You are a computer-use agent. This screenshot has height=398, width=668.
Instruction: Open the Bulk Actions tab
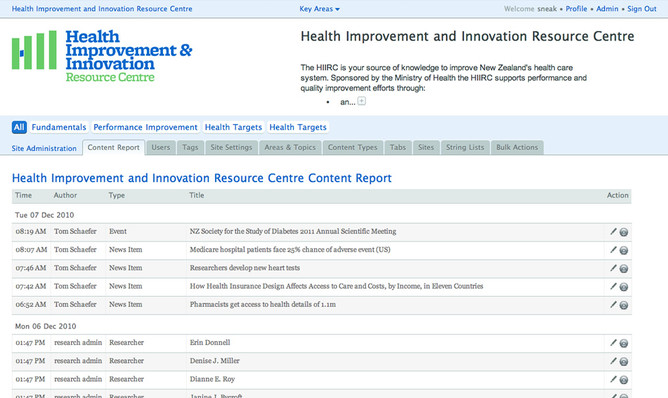(517, 147)
